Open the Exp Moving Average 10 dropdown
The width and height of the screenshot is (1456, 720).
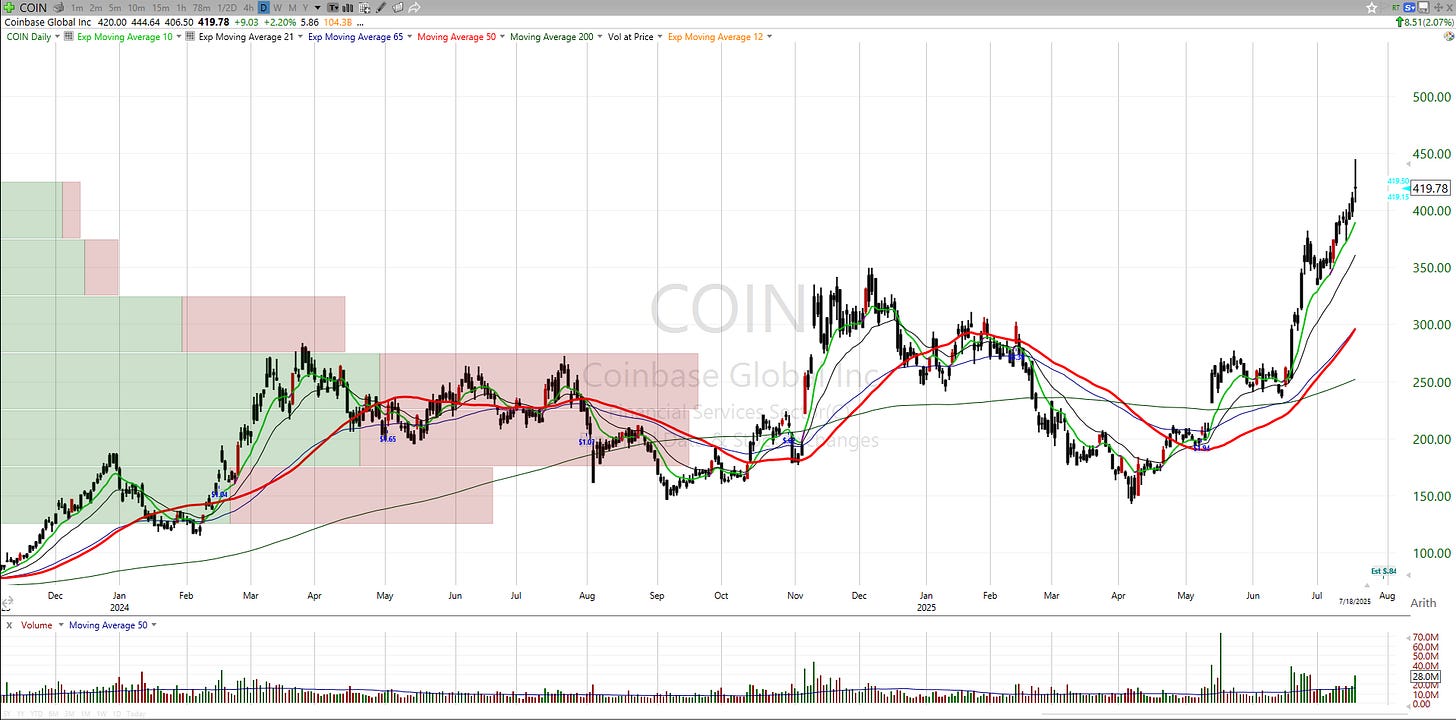pos(178,37)
